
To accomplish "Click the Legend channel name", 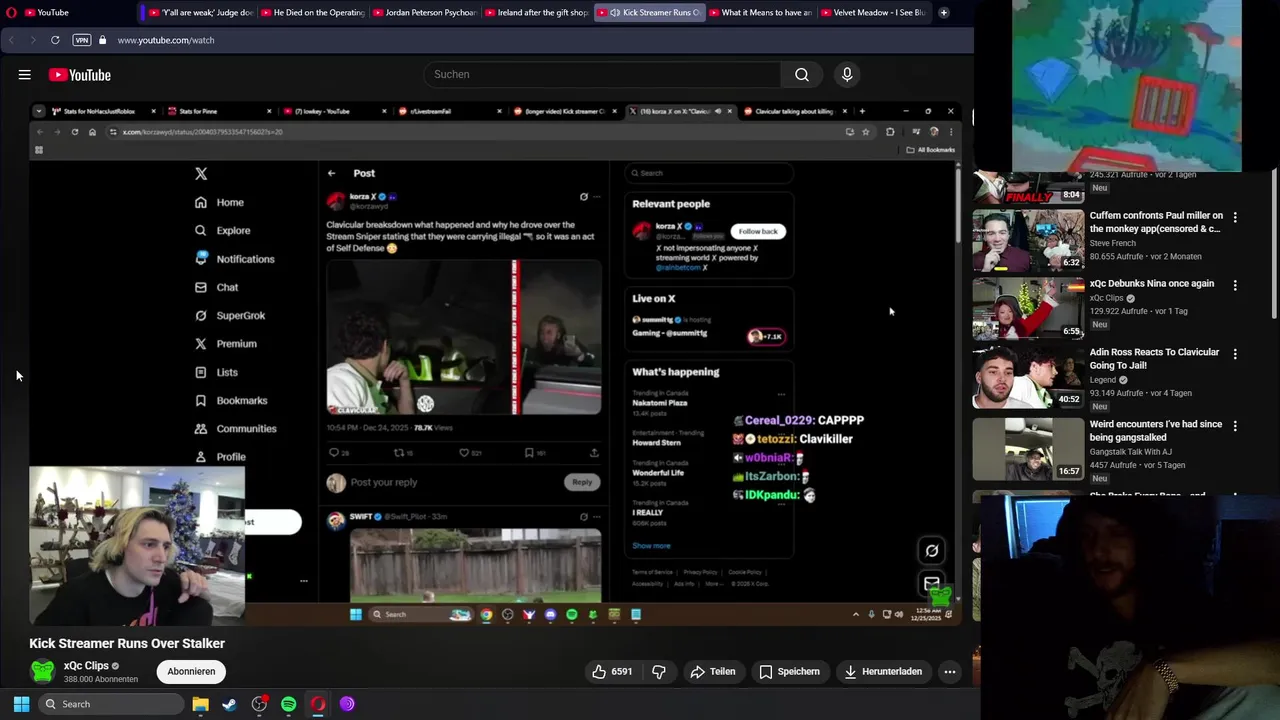I will tap(1102, 380).
